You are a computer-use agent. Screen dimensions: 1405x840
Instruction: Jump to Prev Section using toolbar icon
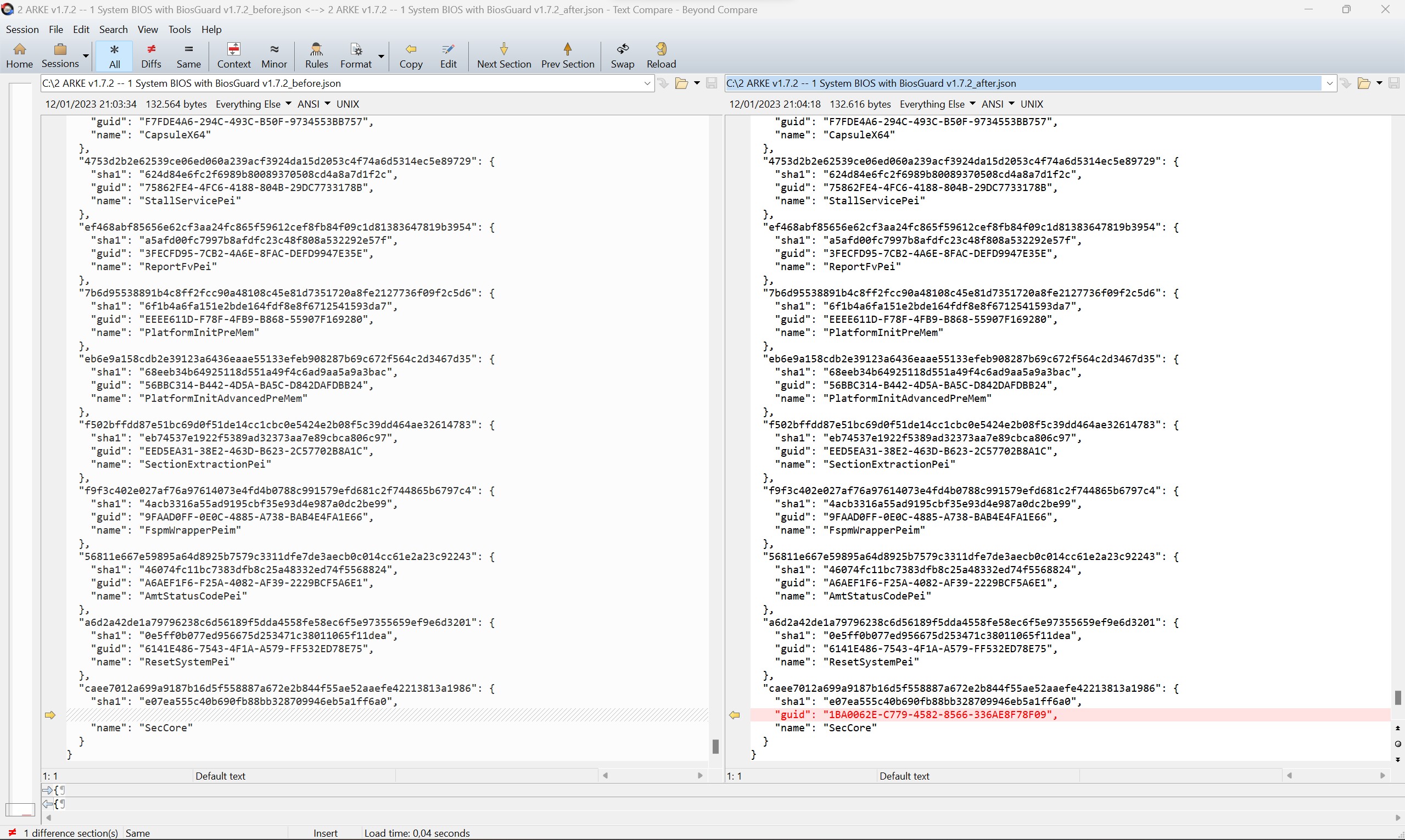[x=567, y=54]
